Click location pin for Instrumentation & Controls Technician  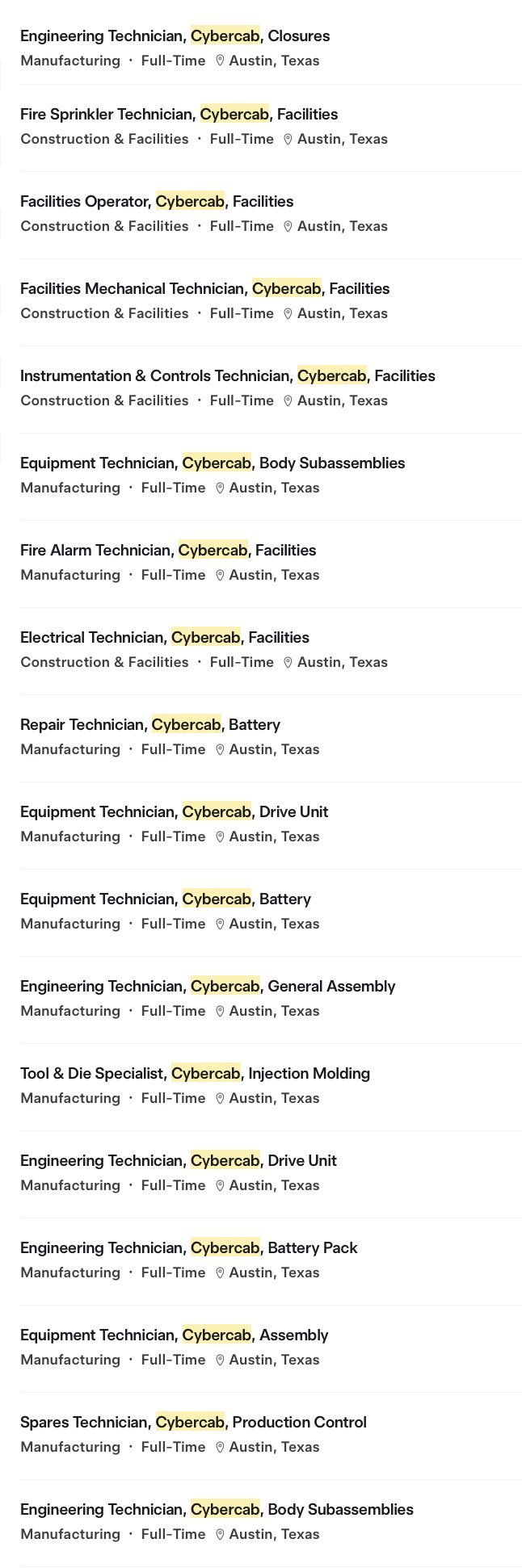click(288, 400)
